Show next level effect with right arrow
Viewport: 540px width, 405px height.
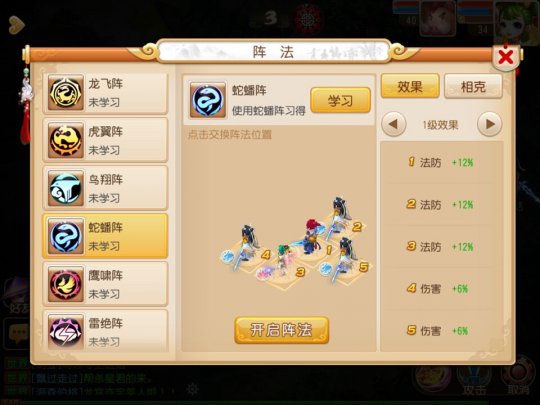pyautogui.click(x=490, y=124)
